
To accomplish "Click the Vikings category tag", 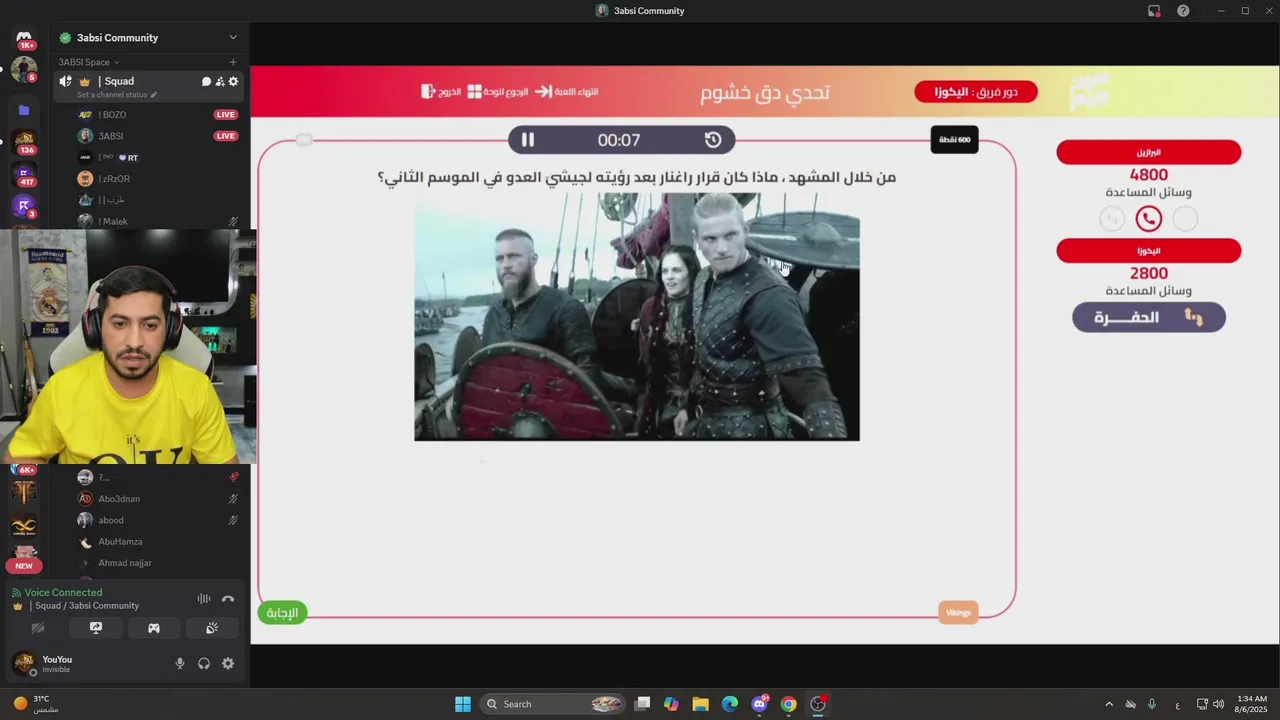I will point(958,613).
